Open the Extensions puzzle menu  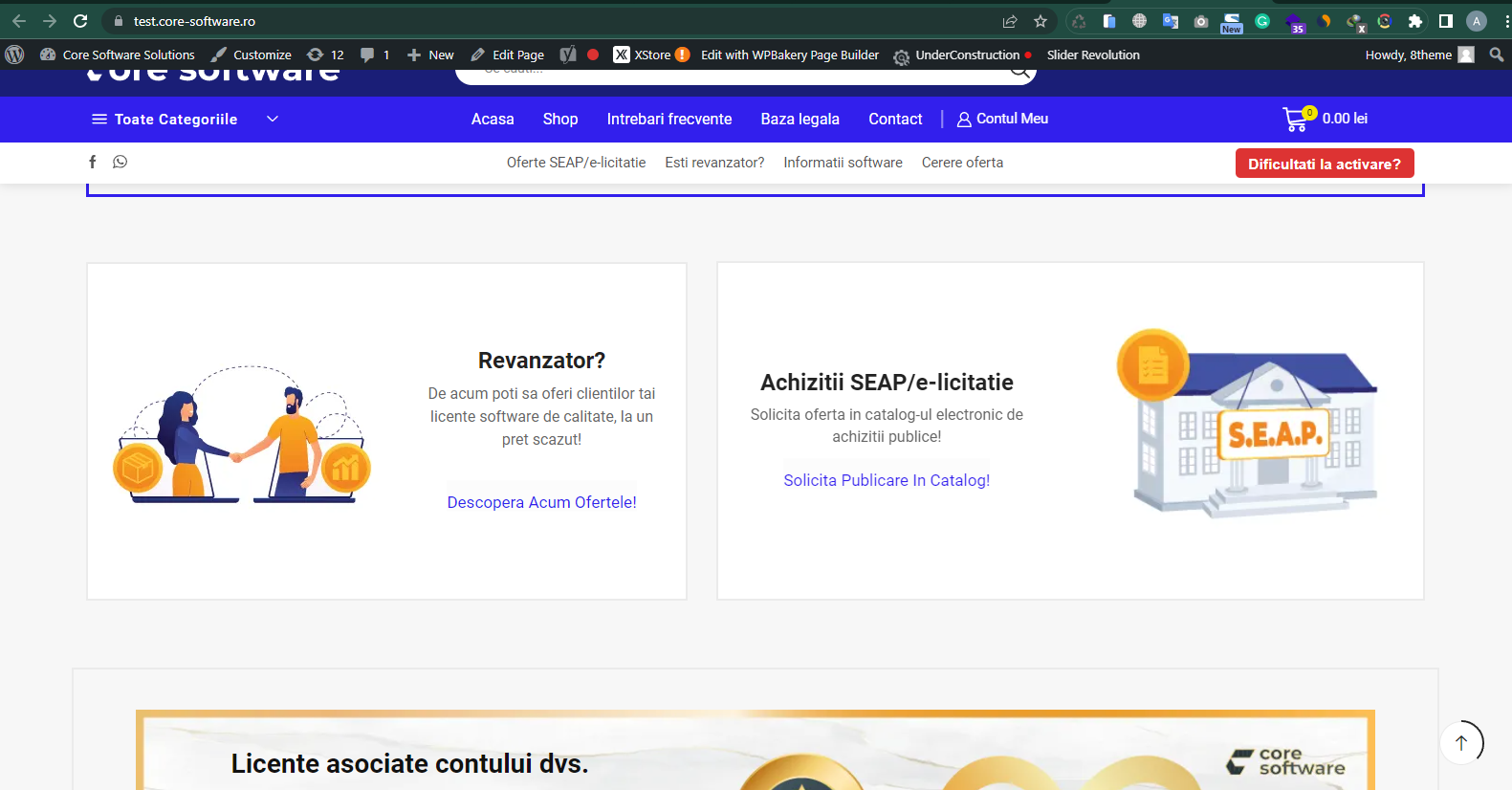(1415, 21)
